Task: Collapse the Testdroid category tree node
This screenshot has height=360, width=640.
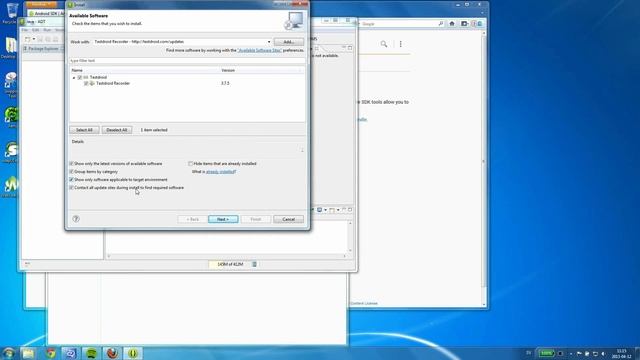Action: pyautogui.click(x=74, y=78)
